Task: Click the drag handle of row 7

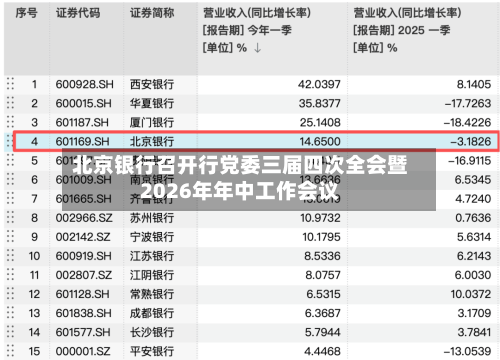Action: 10,198
